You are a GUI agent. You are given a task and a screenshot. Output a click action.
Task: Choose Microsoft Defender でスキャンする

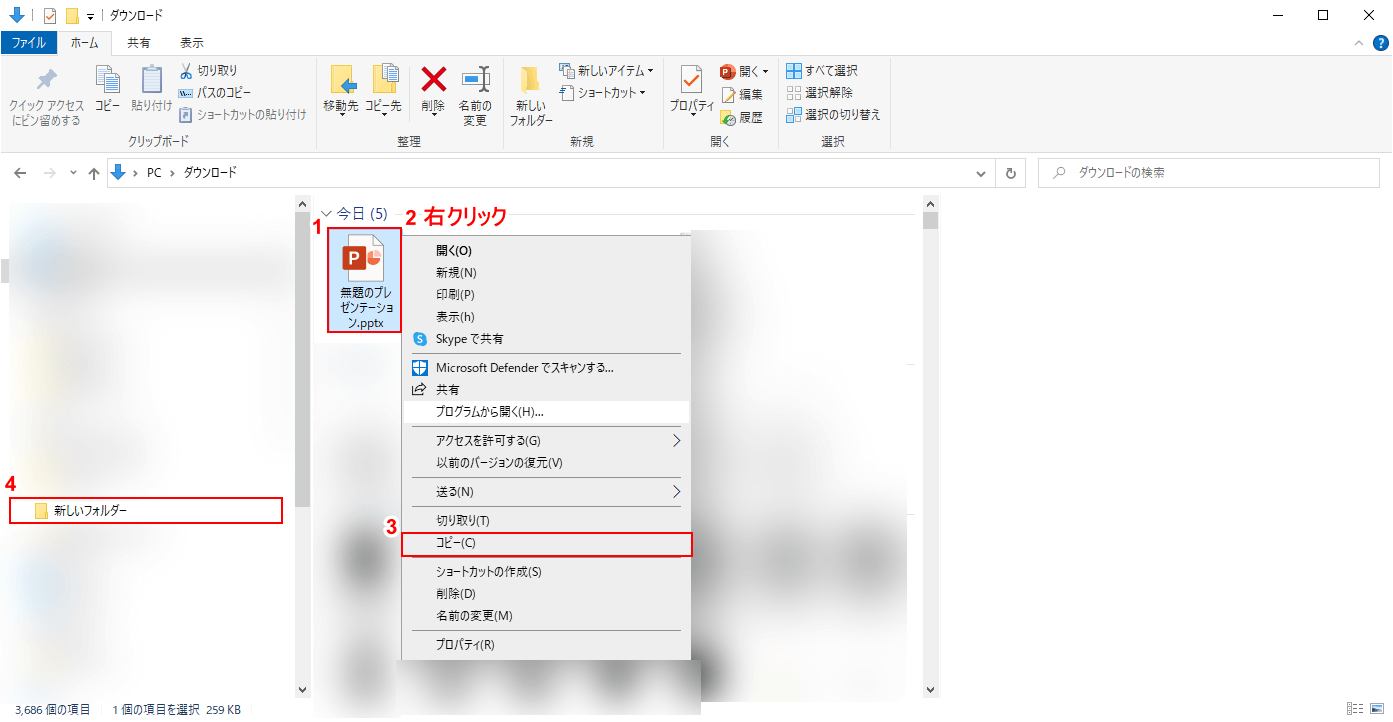pyautogui.click(x=546, y=367)
